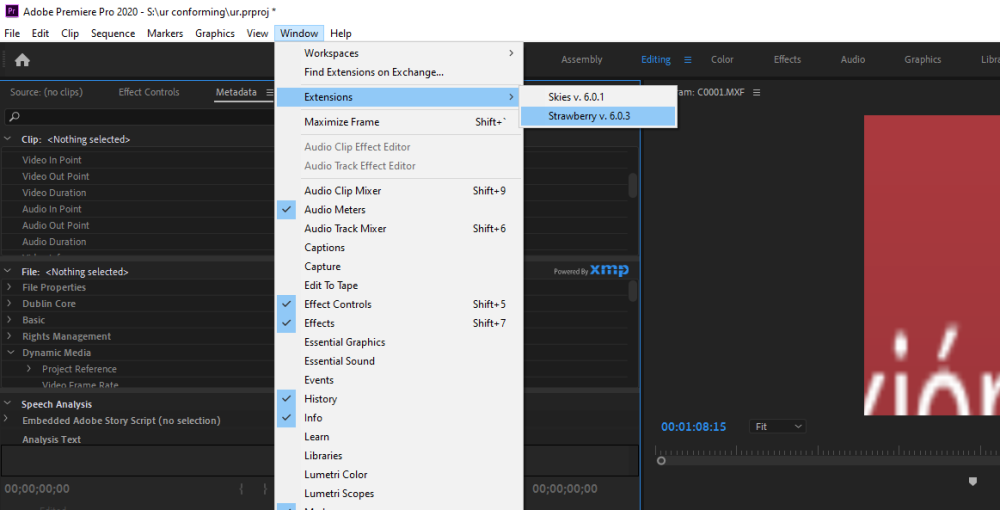1000x510 pixels.
Task: Switch to Audio workspace
Action: coord(853,59)
